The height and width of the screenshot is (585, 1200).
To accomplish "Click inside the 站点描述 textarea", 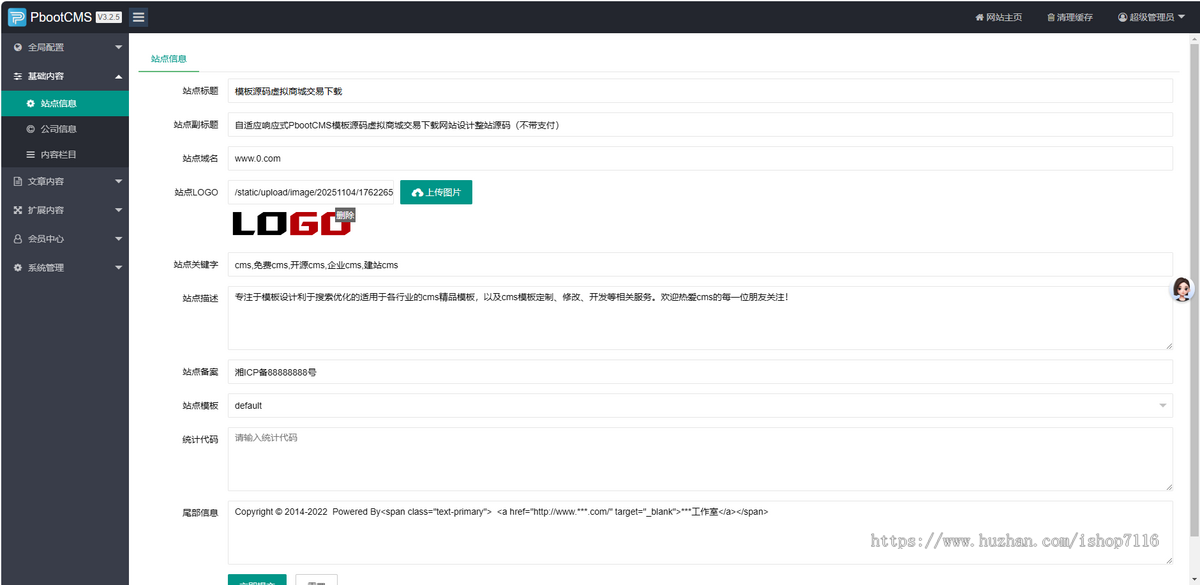I will click(700, 318).
